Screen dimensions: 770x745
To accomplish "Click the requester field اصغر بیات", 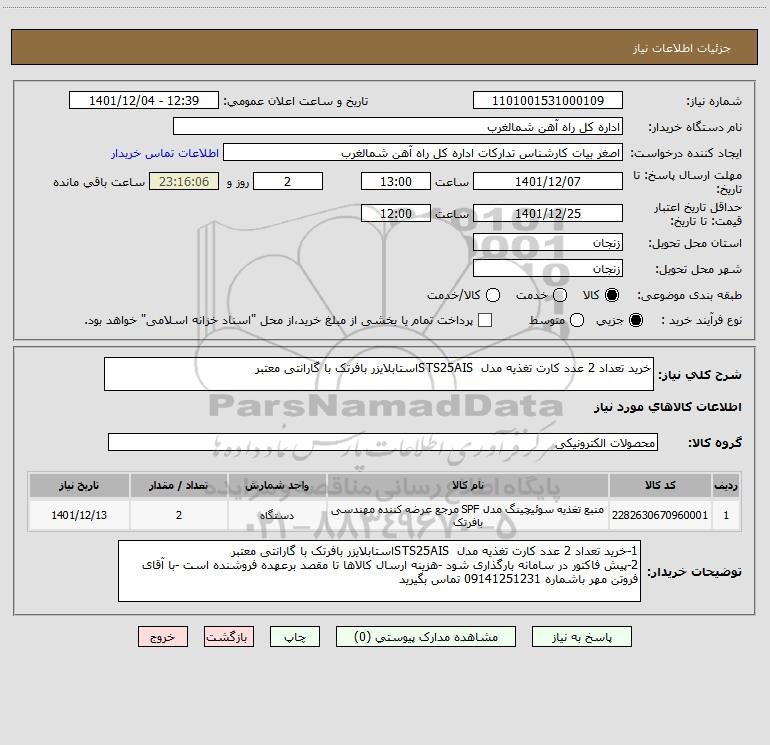I will pos(423,153).
